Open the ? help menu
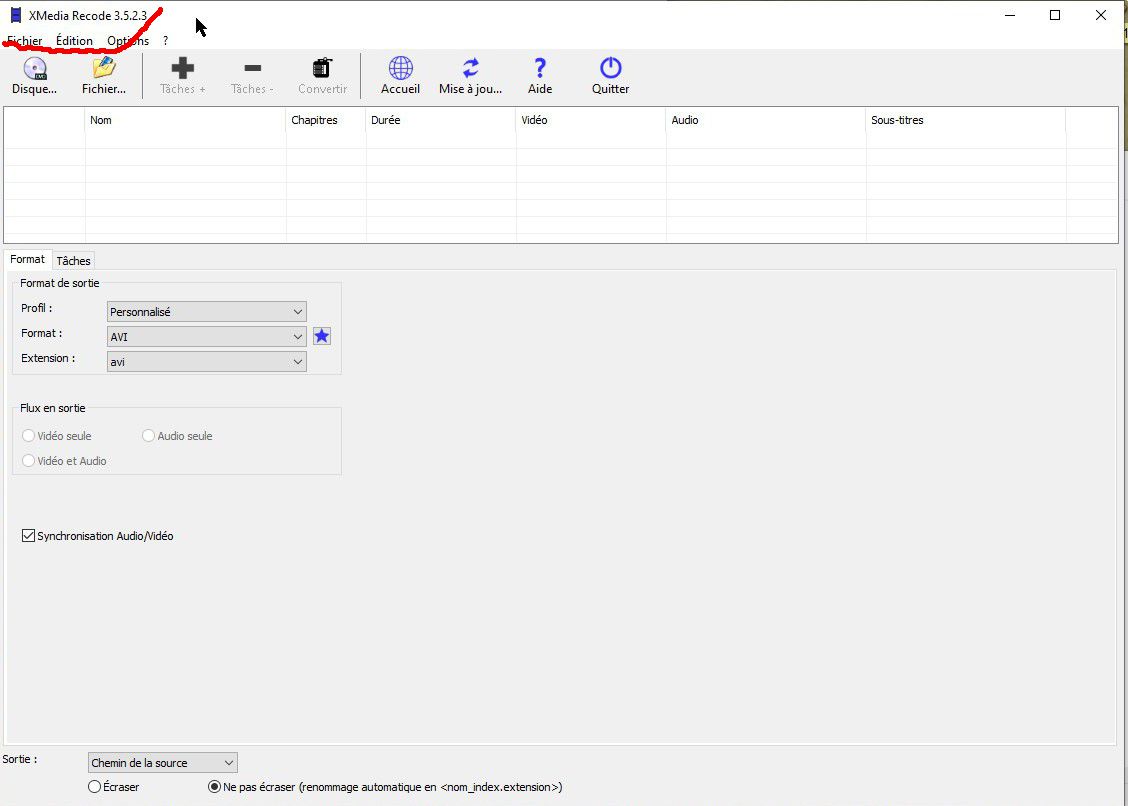The image size is (1128, 806). (x=165, y=40)
